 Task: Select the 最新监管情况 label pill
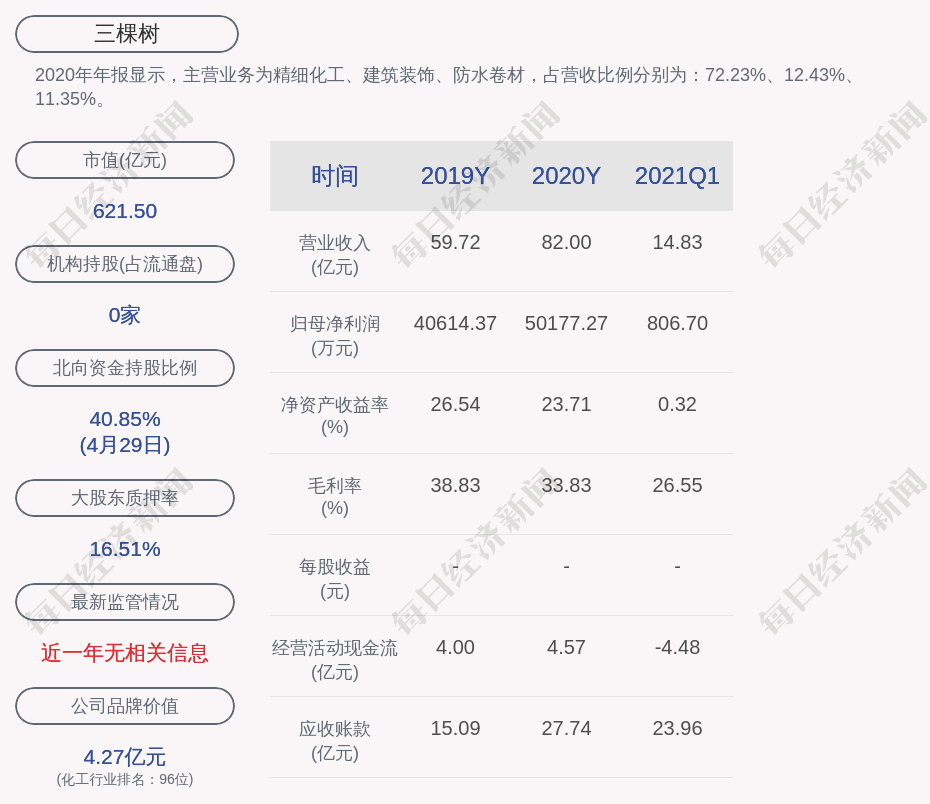[125, 602]
